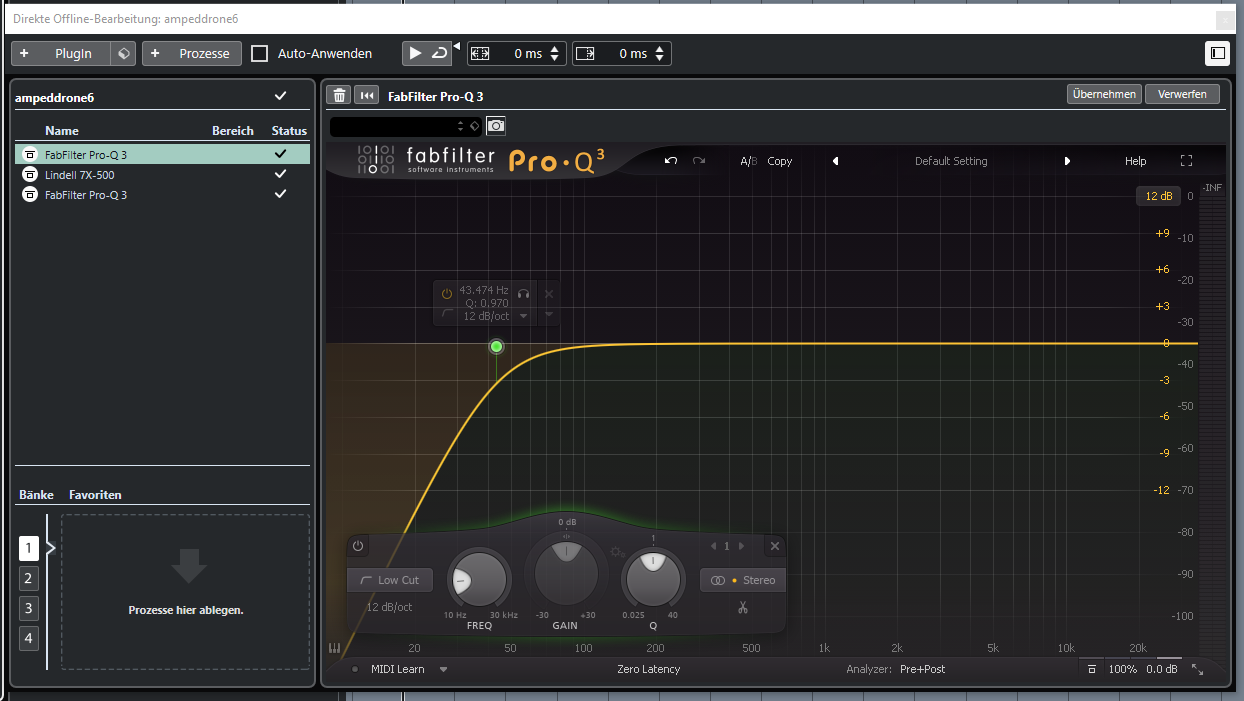
Task: Start audition playback
Action: [x=416, y=53]
